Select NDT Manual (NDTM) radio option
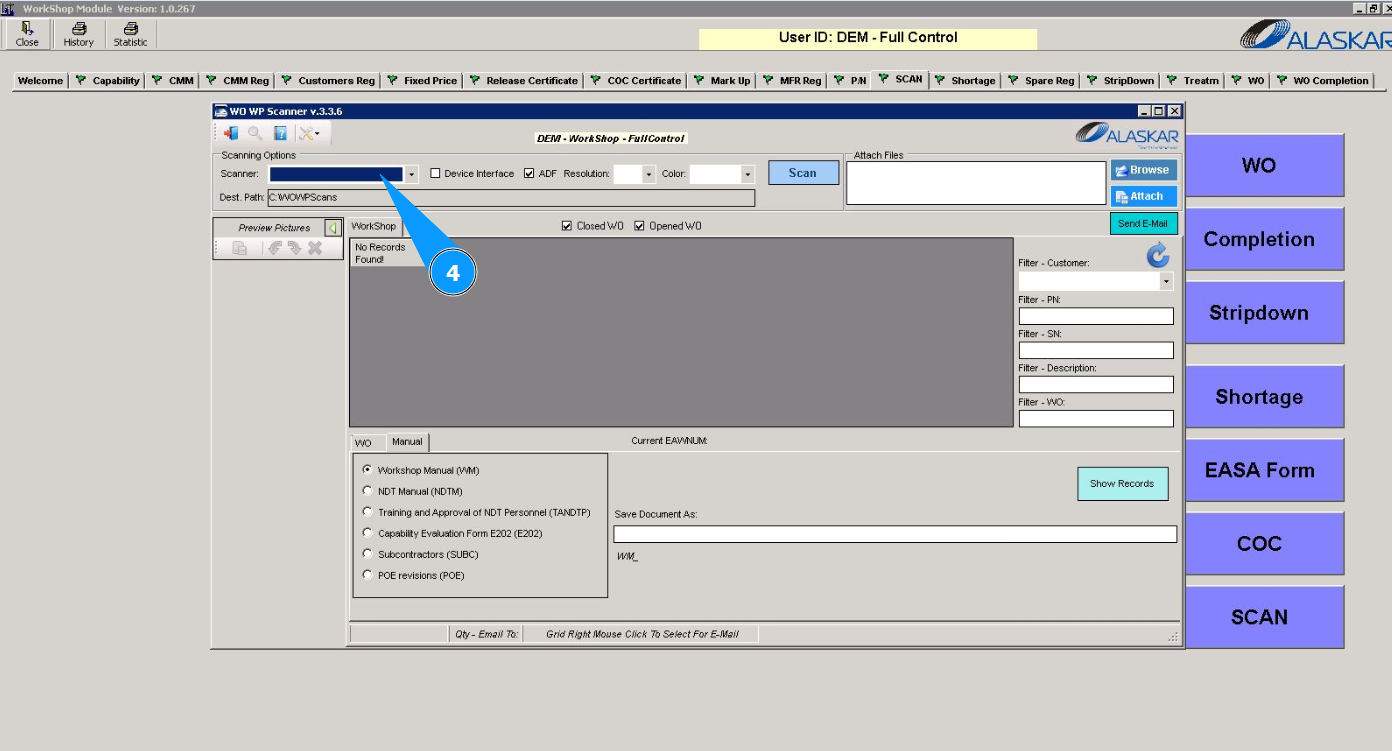1392x751 pixels. (x=367, y=491)
